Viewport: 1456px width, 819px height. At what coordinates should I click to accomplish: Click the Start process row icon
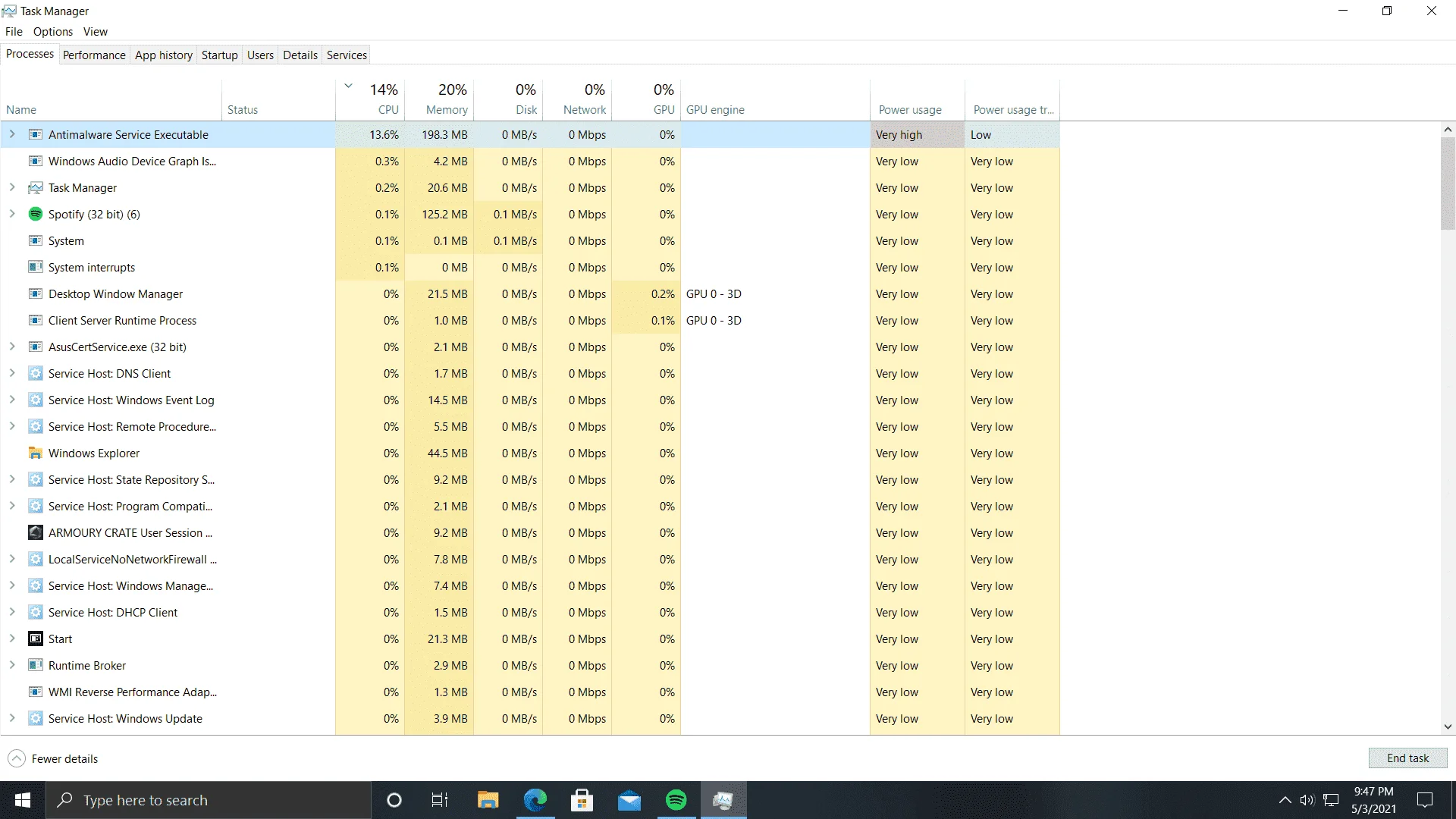pyautogui.click(x=35, y=639)
